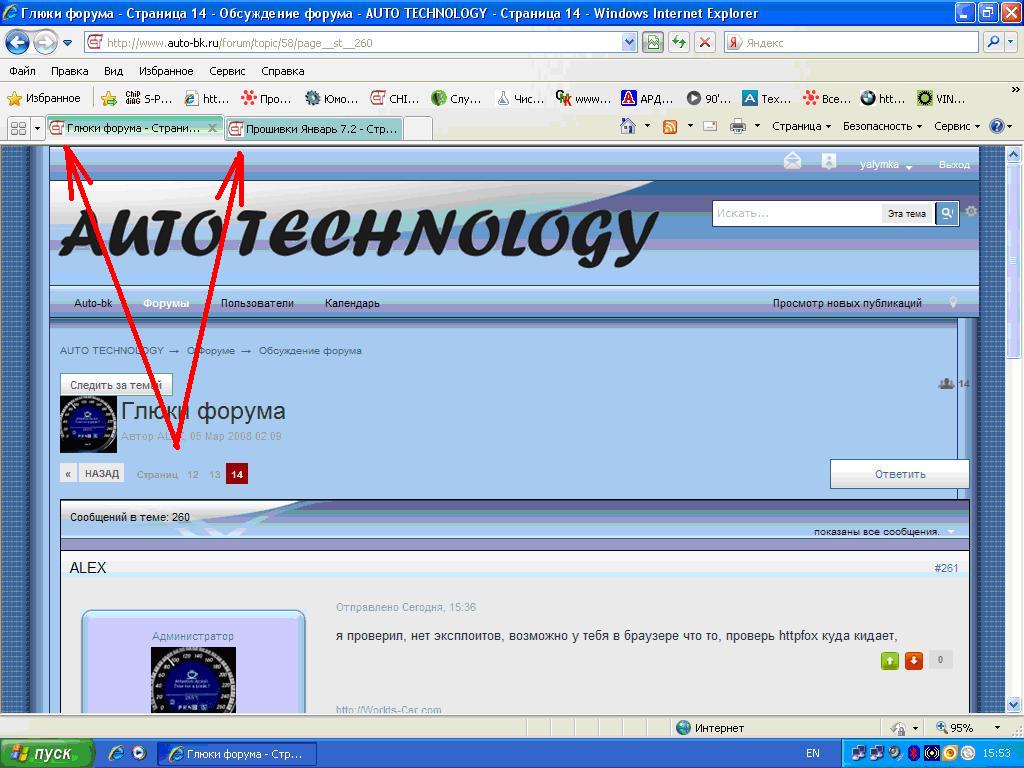Click the Пользователи navigation link
The width and height of the screenshot is (1024, 768).
(257, 303)
